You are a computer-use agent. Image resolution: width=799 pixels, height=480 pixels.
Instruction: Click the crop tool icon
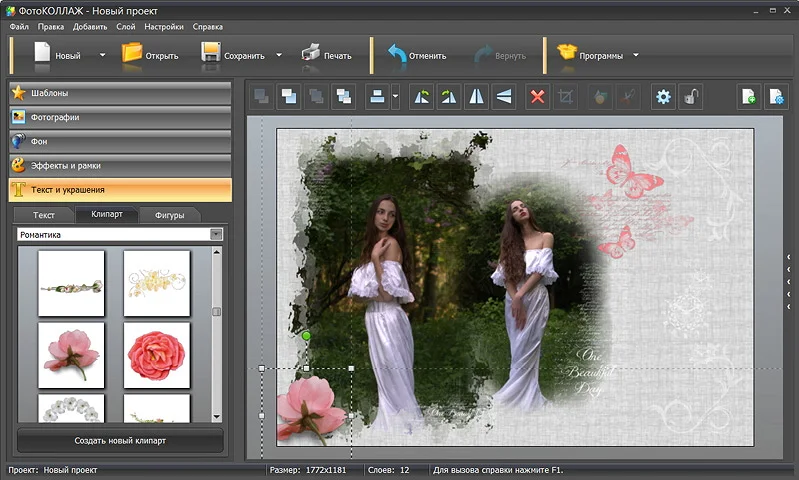click(566, 97)
